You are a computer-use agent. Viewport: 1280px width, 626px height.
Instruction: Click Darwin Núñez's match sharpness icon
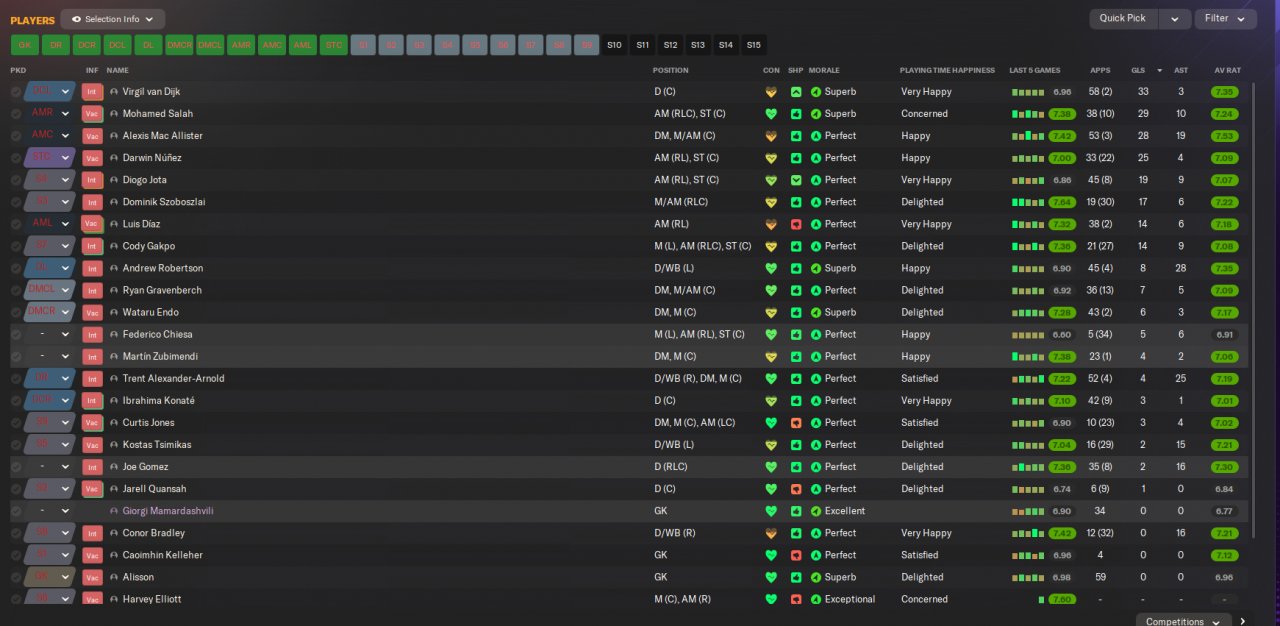pos(796,158)
